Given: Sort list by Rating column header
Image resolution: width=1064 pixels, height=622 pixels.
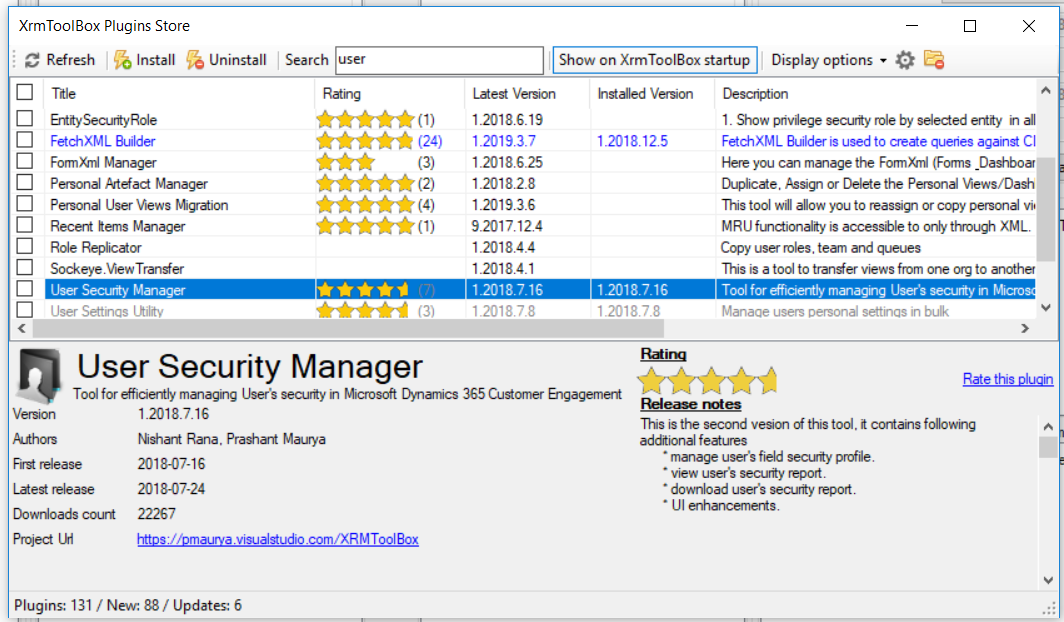Looking at the screenshot, I should [x=342, y=94].
